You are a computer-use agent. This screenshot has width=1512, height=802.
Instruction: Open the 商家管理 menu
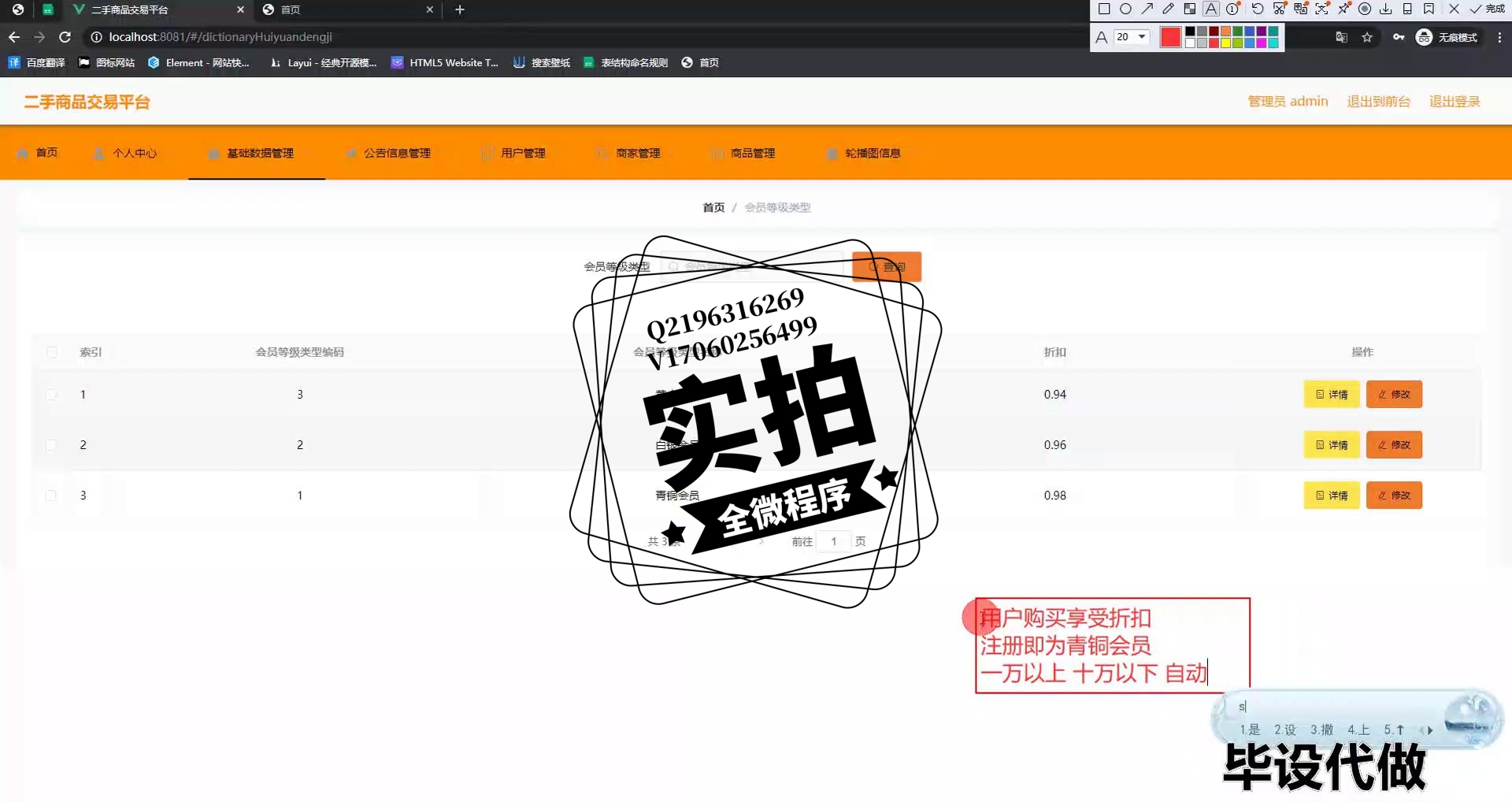pos(628,153)
